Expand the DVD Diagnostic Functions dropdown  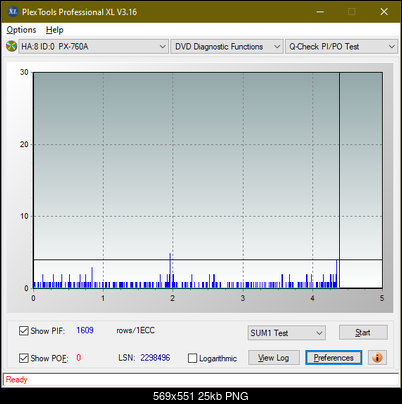[x=227, y=47]
